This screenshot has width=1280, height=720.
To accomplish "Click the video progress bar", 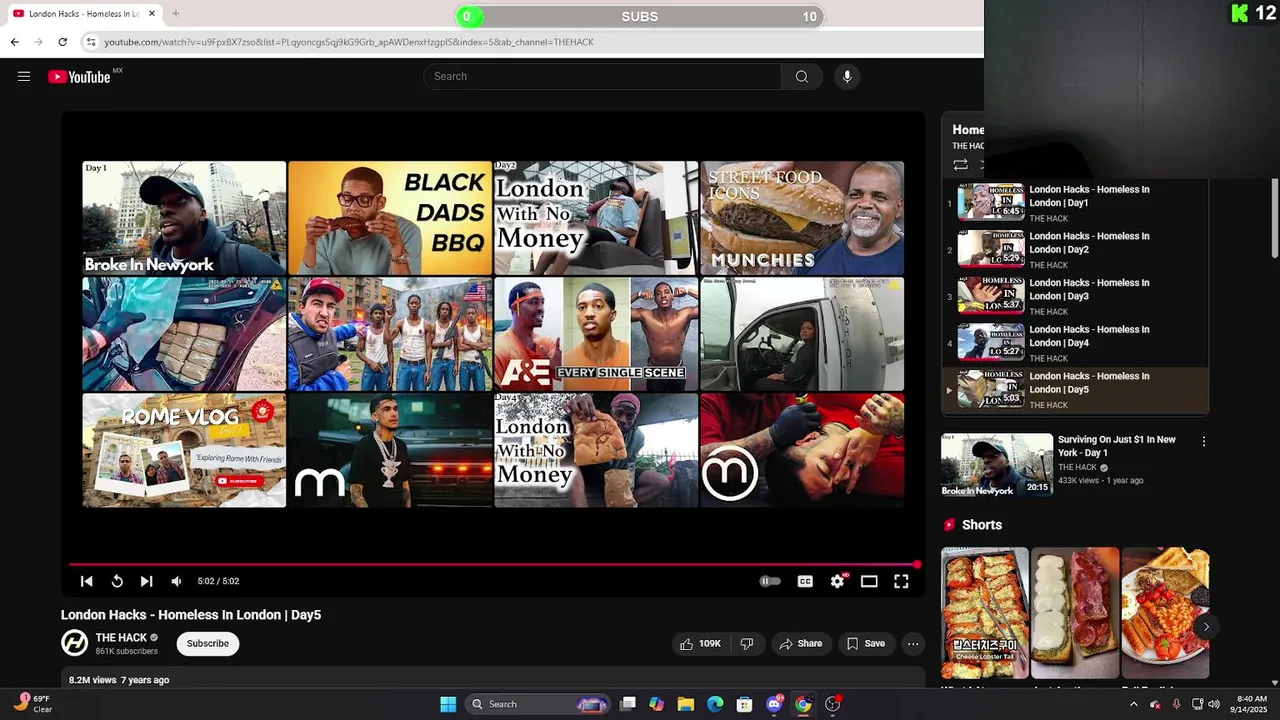I will pos(493,565).
